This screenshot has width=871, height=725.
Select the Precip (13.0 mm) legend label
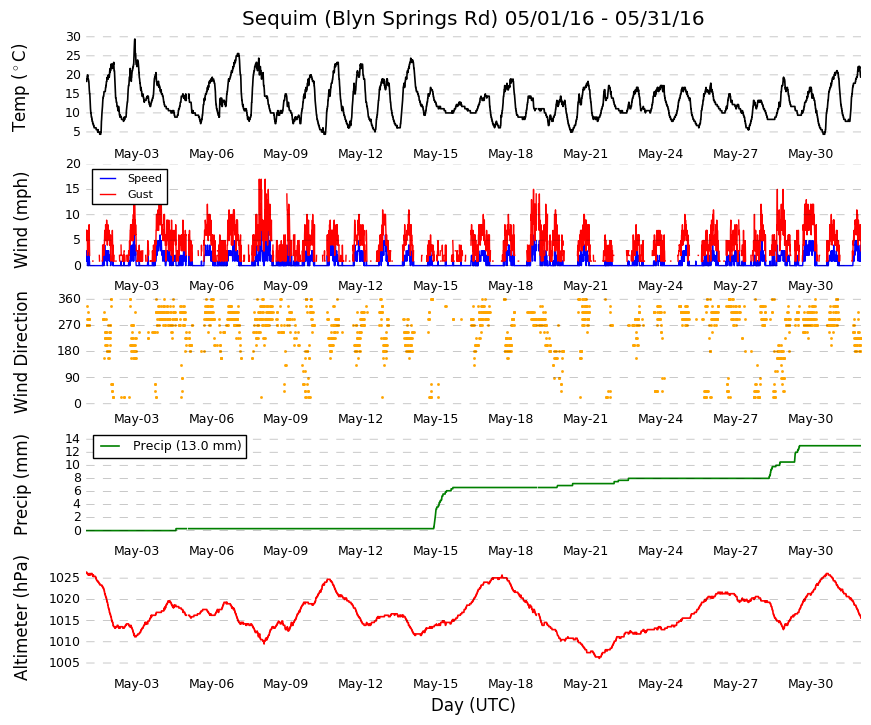tap(187, 446)
